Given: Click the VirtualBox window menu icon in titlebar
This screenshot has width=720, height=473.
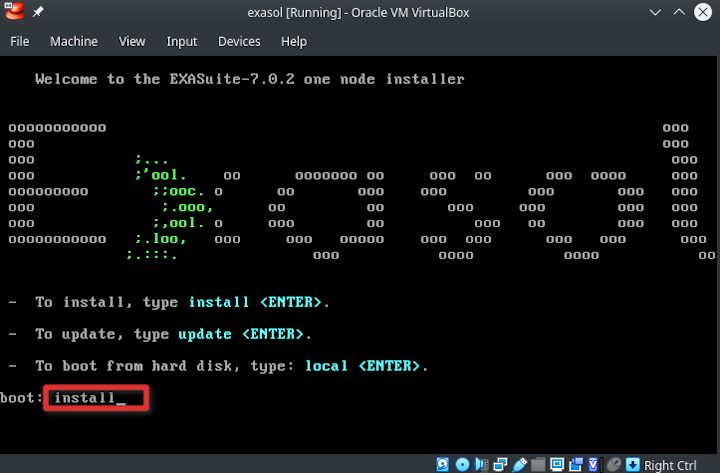Looking at the screenshot, I should pos(14,11).
